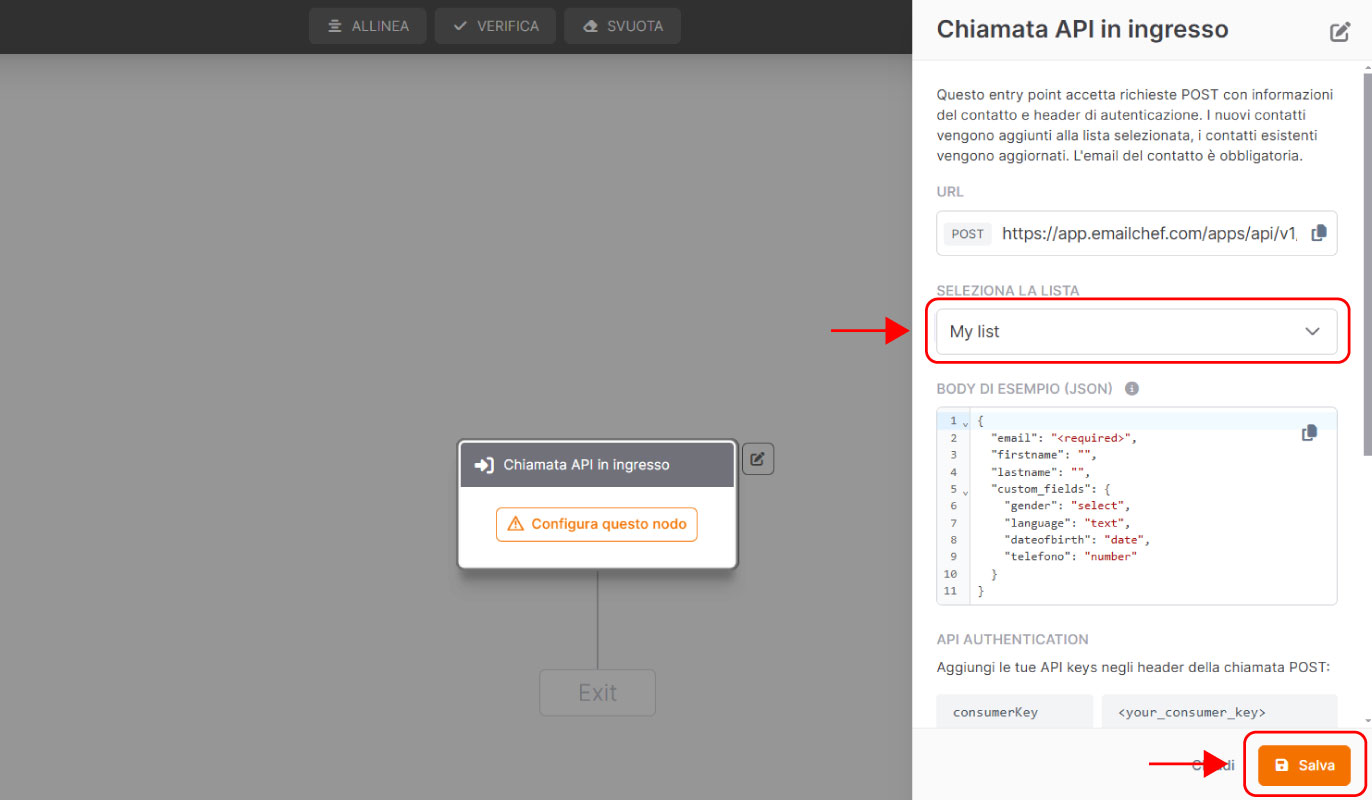Select the Exit node on the canvas
1372x800 pixels.
[x=597, y=692]
